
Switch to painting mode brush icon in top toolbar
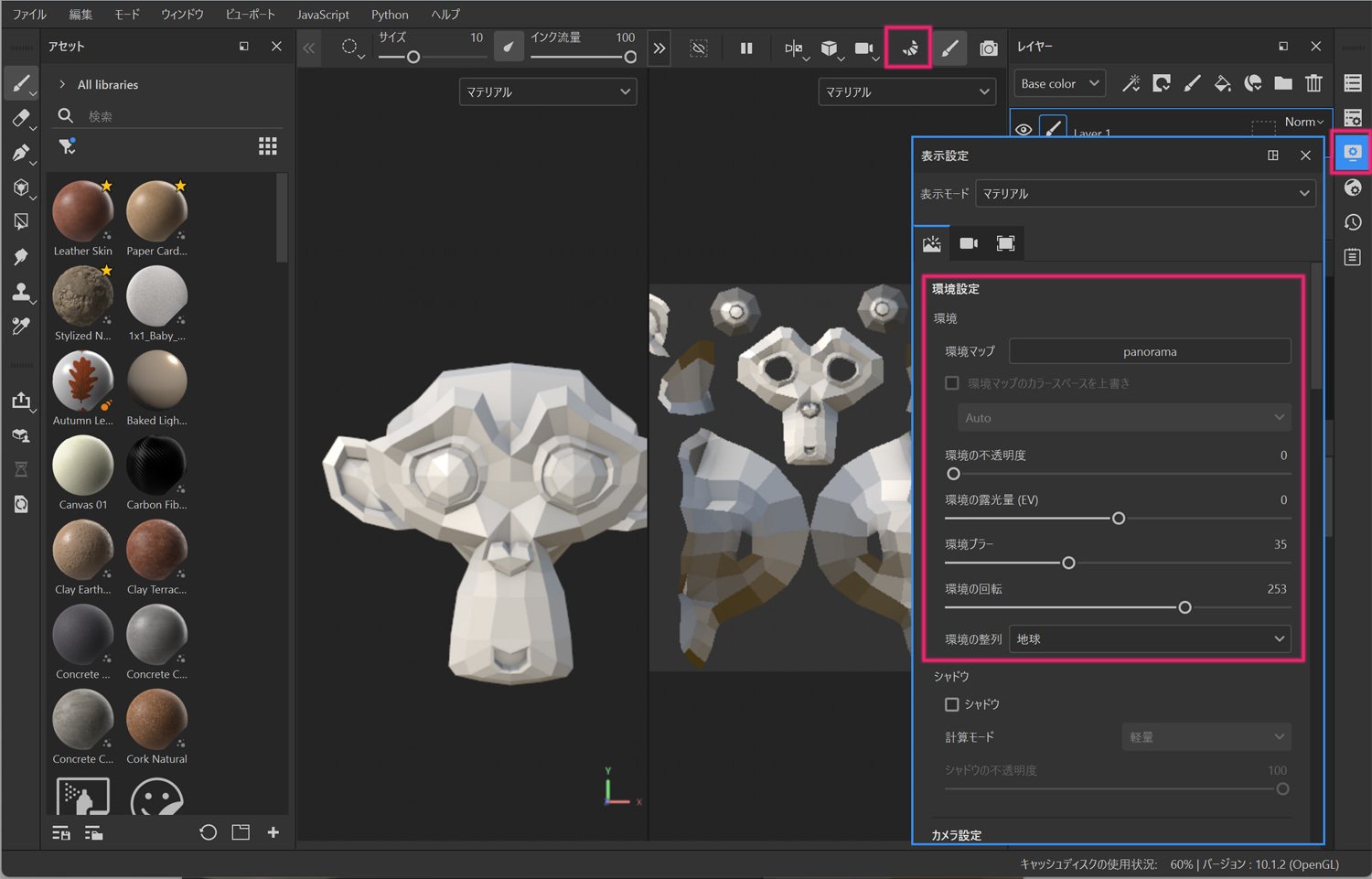click(x=950, y=48)
